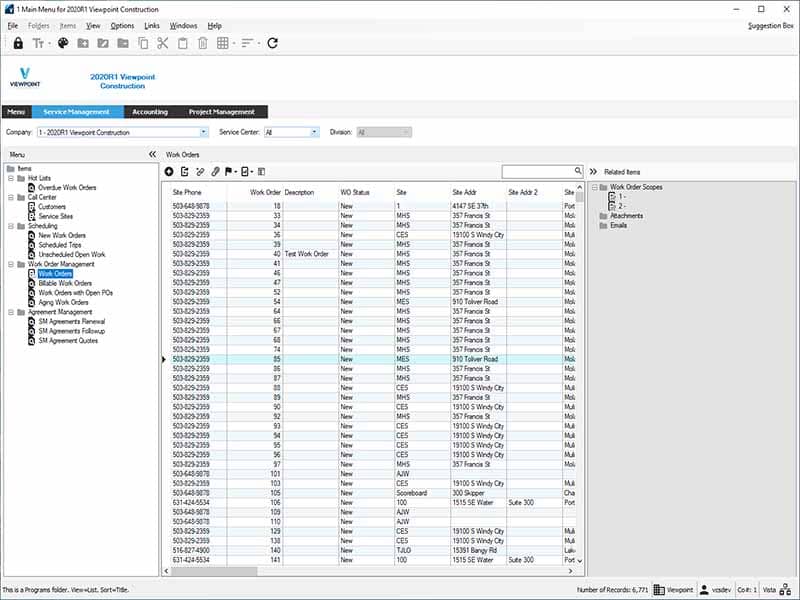
Task: Open the Company dropdown
Action: click(x=203, y=132)
